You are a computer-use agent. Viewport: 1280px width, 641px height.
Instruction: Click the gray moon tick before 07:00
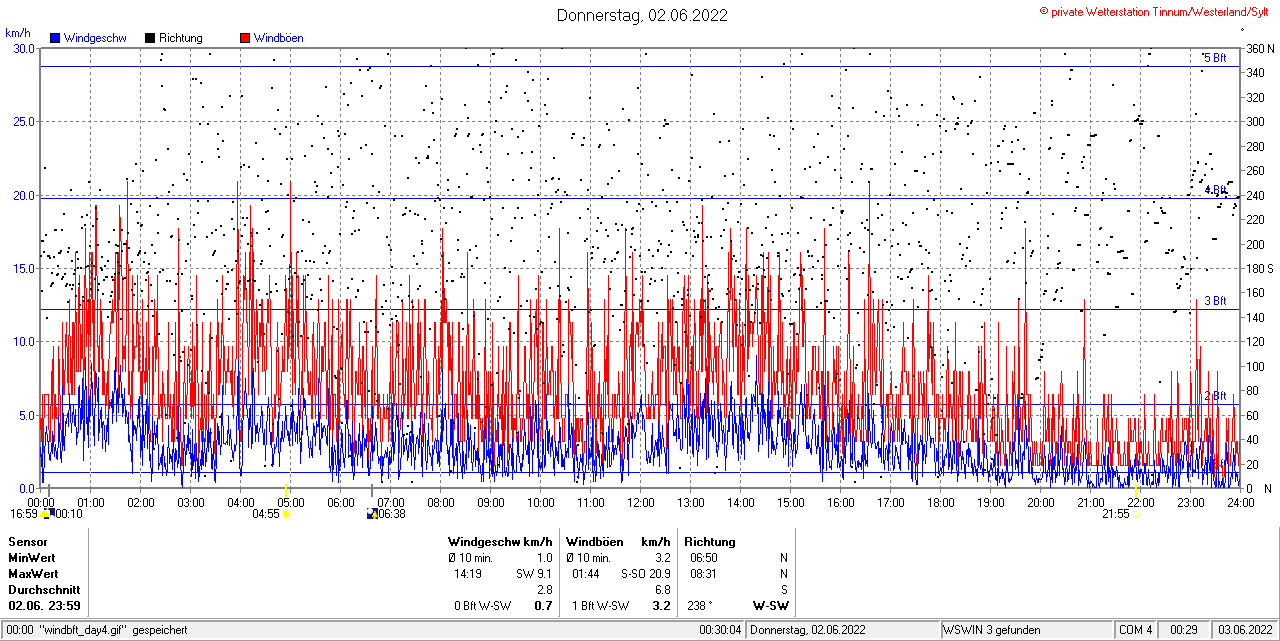tap(372, 491)
